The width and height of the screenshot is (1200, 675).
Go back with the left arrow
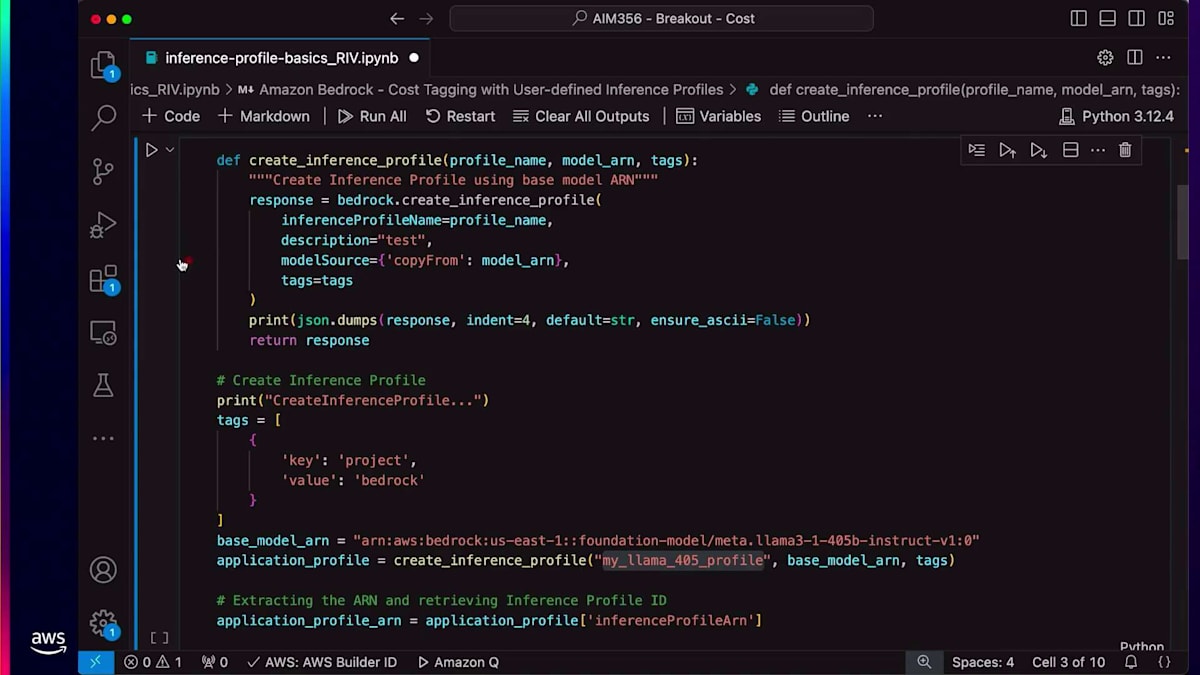pos(397,18)
